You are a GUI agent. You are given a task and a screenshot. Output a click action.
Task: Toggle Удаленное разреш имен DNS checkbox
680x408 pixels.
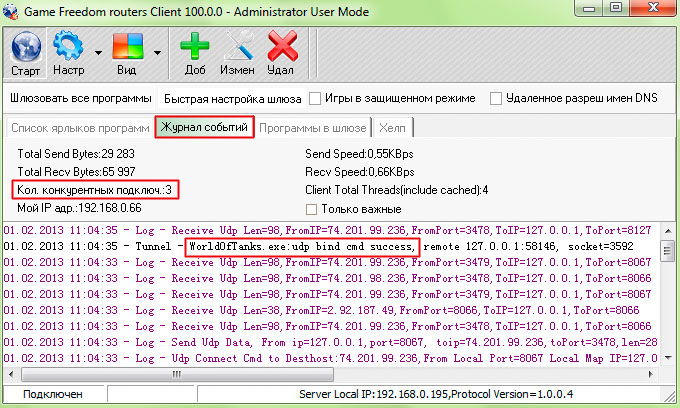496,99
